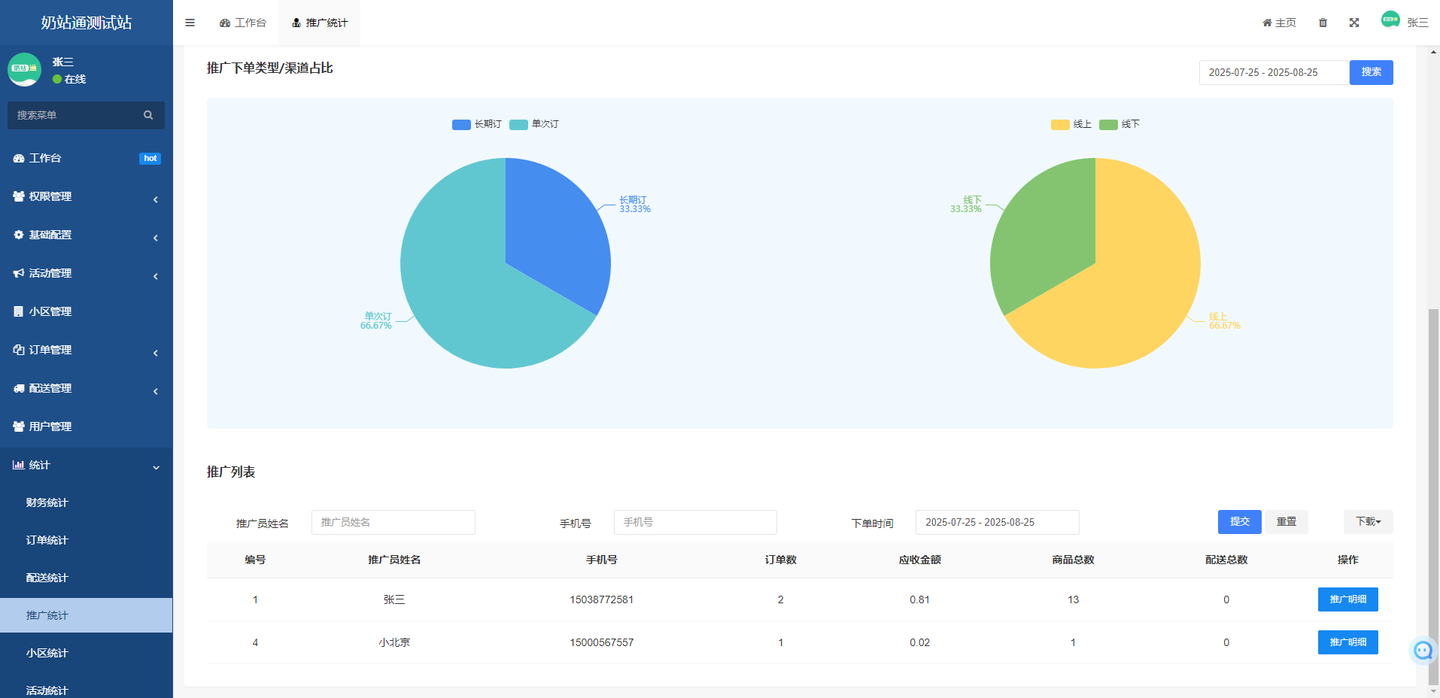
Task: Switch to the 工作台 tab
Action: coord(243,22)
